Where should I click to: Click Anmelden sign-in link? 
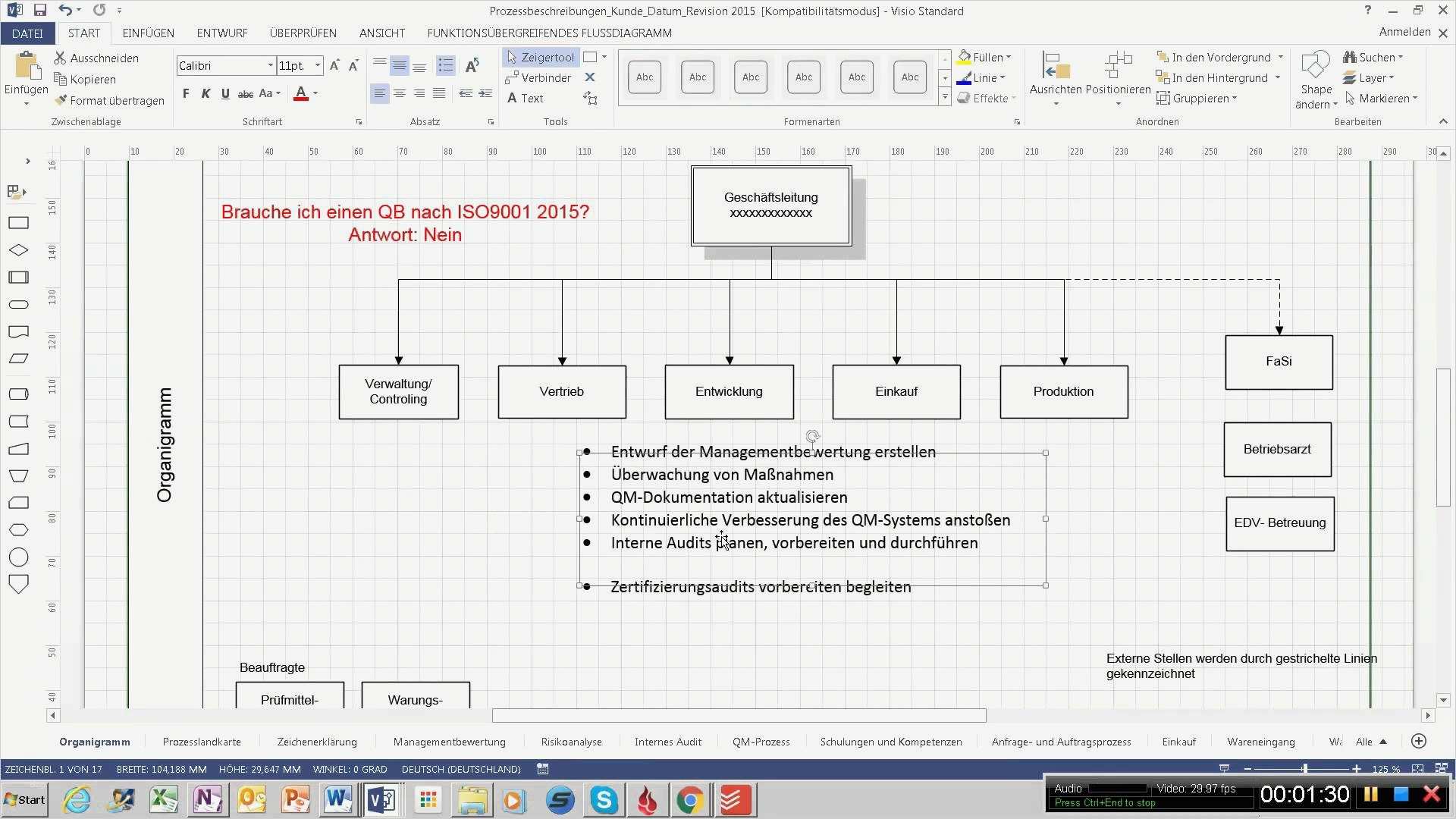[1404, 32]
